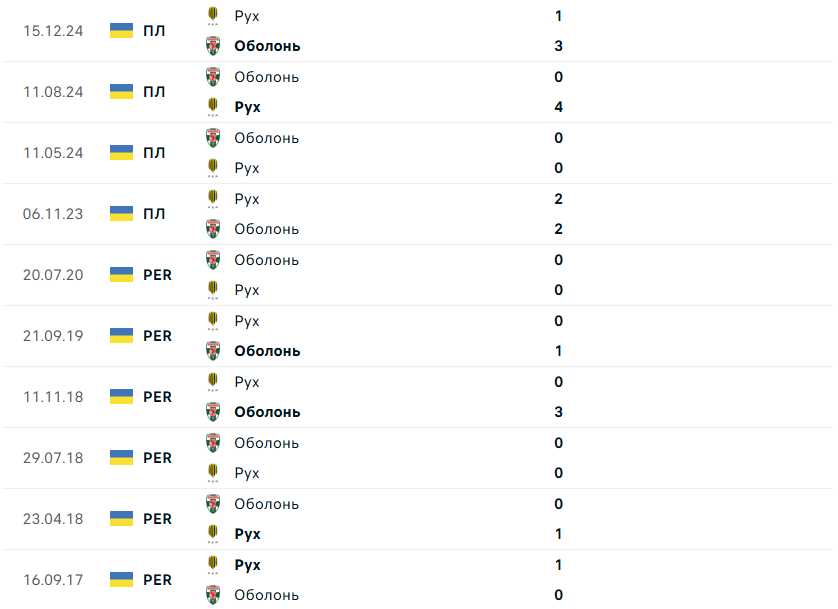838x609 pixels.
Task: Click the 23.04.18 match date
Action: point(53,519)
